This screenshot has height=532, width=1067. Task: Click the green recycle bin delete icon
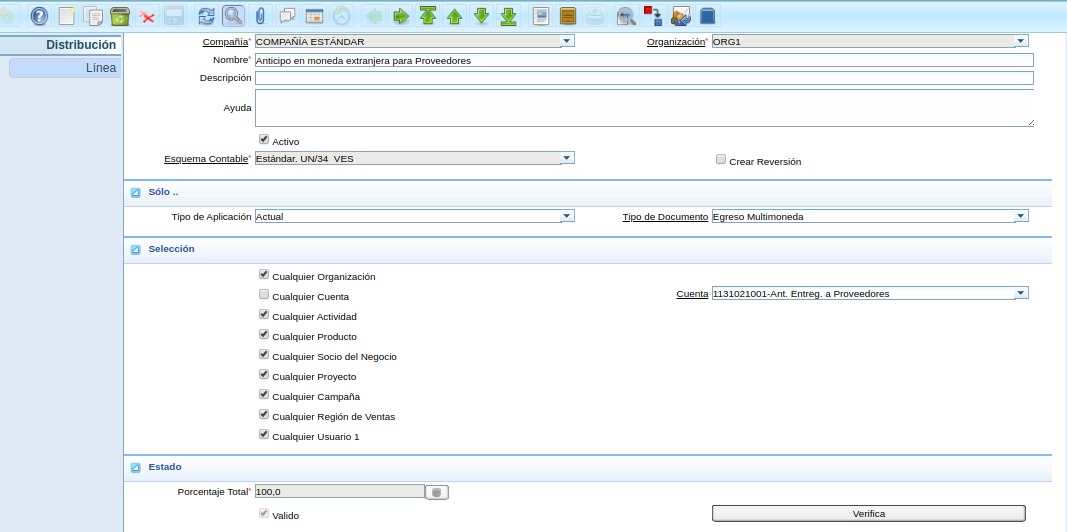coord(120,15)
